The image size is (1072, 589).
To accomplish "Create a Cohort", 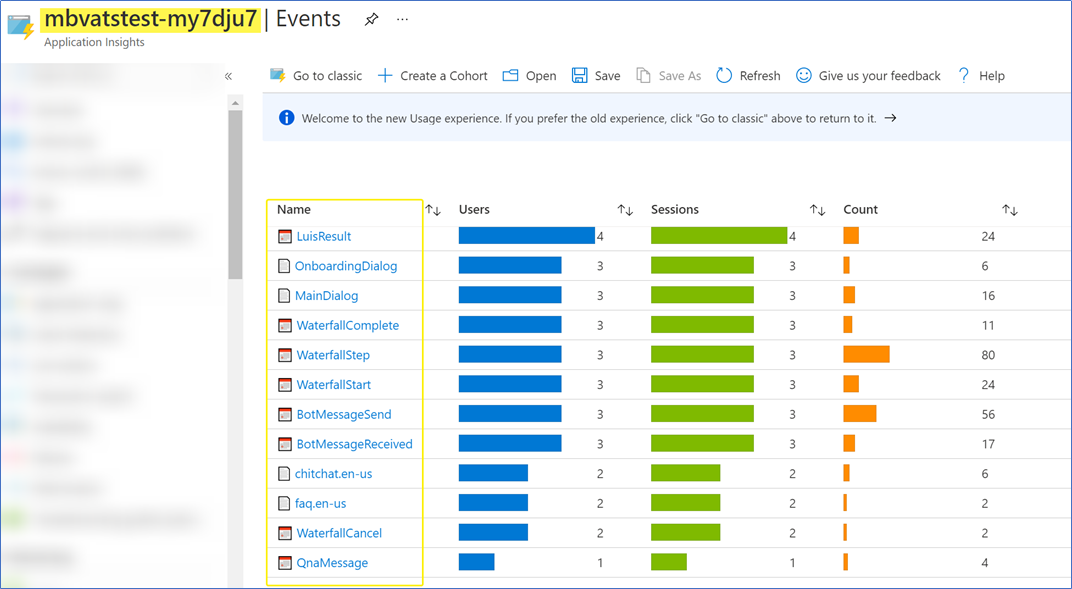I will click(x=432, y=75).
